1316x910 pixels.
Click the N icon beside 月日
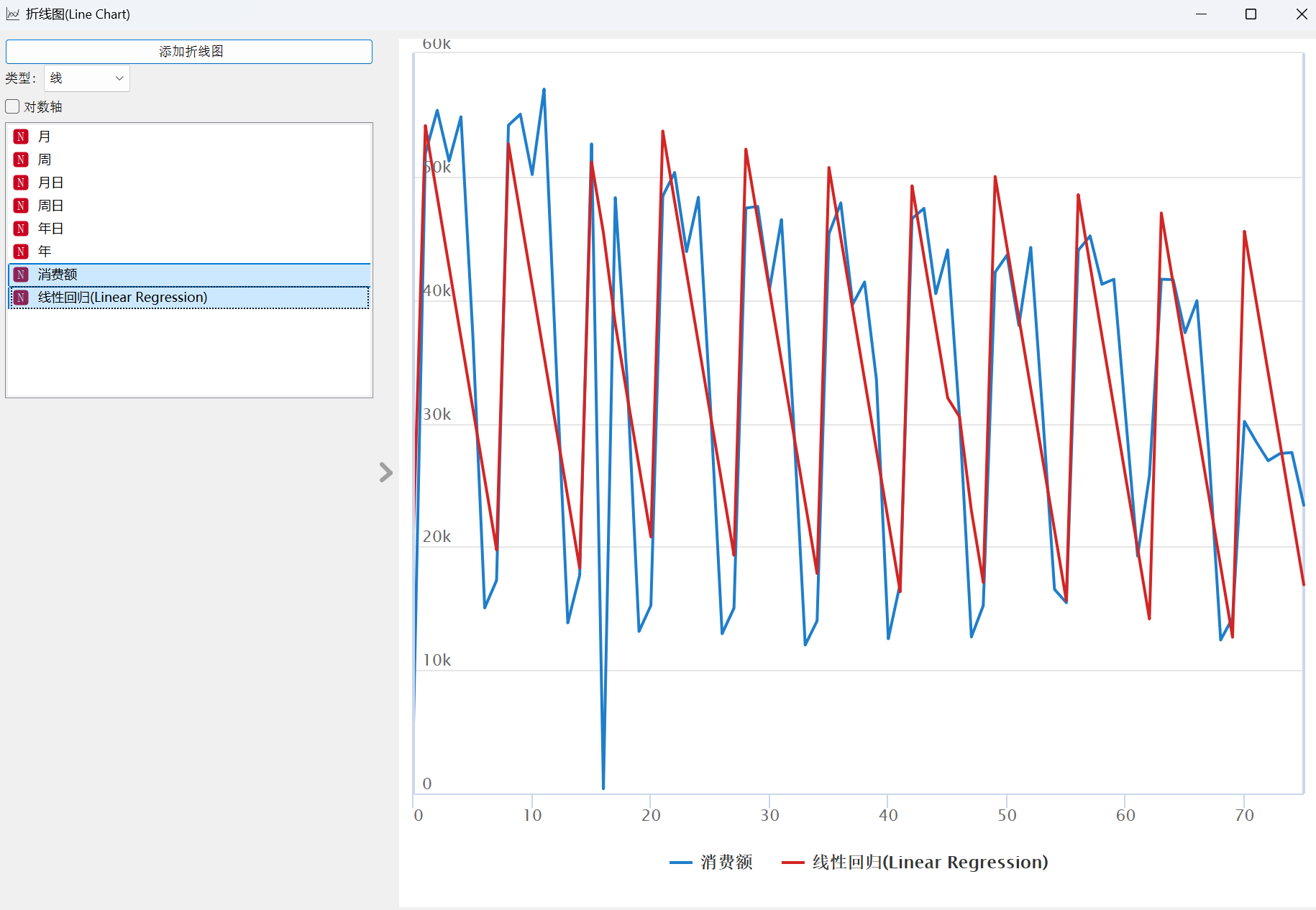coord(21,183)
